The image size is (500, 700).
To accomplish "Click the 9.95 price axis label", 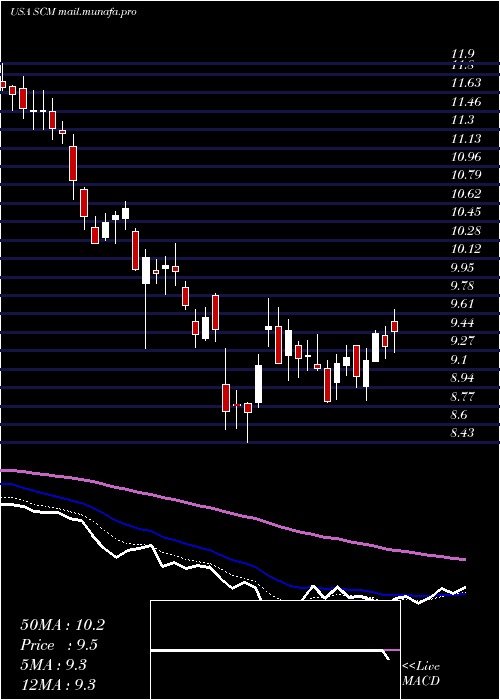I will [463, 268].
